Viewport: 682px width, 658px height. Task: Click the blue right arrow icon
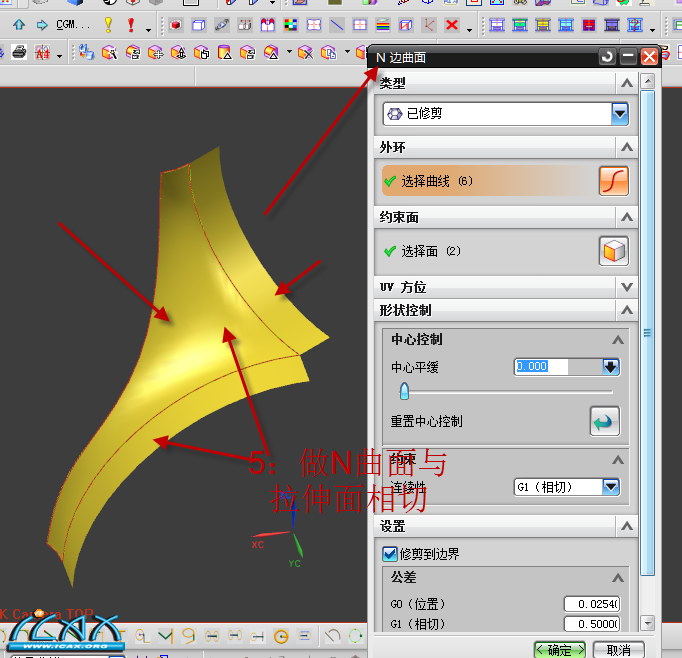pyautogui.click(x=42, y=25)
